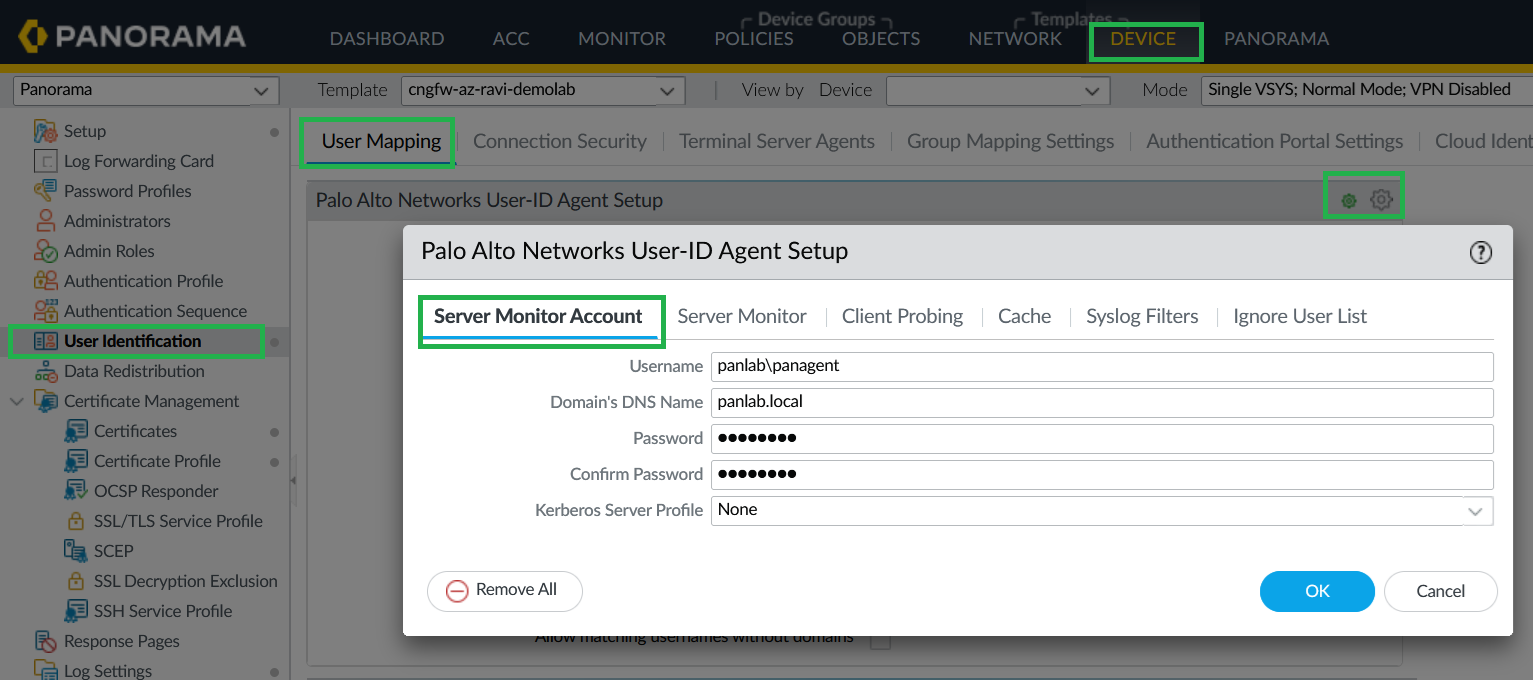Click the OK button

(1317, 591)
